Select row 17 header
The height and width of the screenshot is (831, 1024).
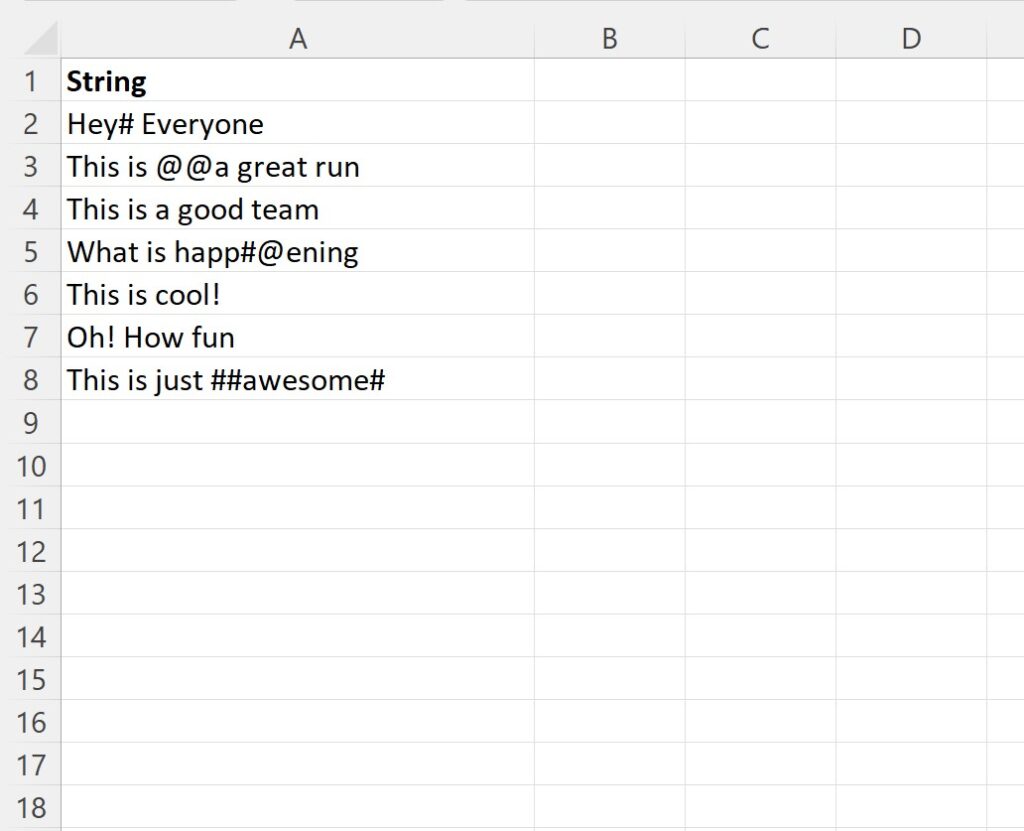[x=31, y=764]
